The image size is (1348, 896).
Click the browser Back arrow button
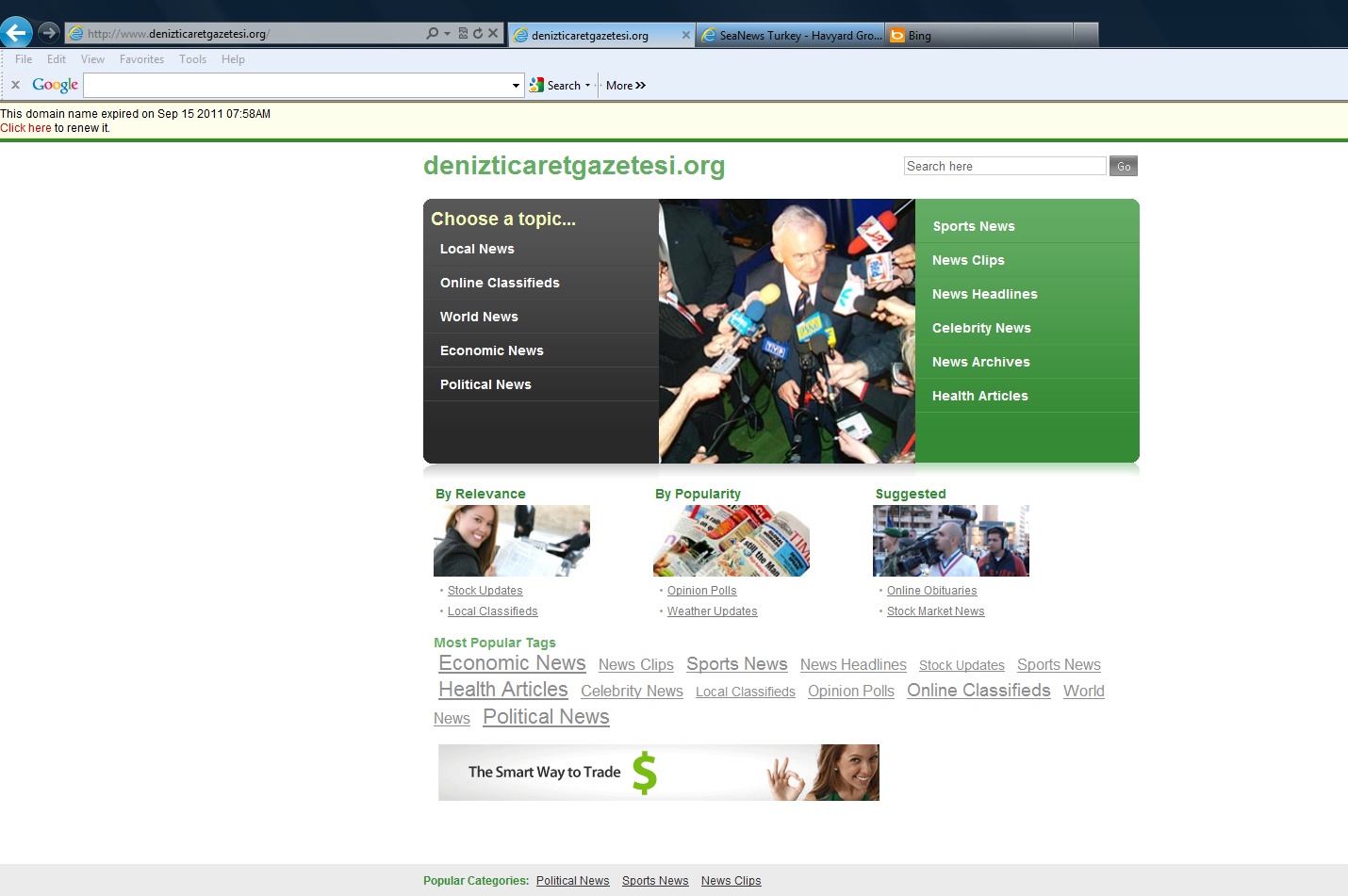pyautogui.click(x=16, y=33)
